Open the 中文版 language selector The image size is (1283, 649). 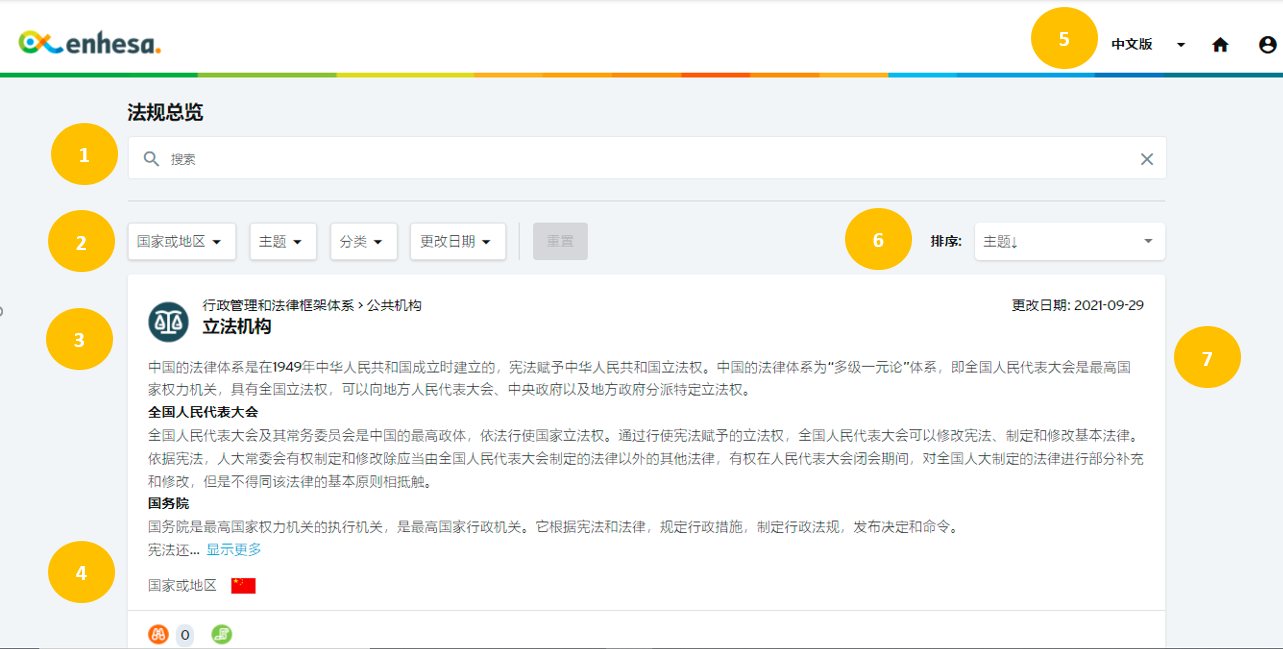(1149, 44)
